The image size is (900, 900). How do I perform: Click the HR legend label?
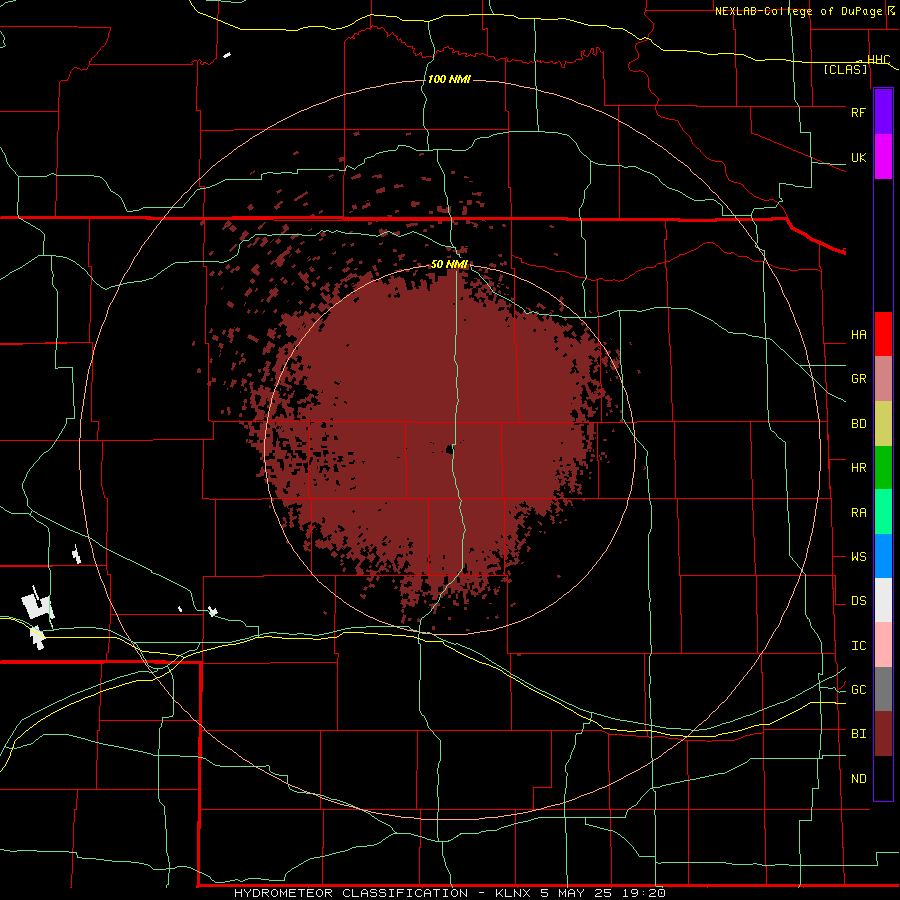tap(858, 468)
